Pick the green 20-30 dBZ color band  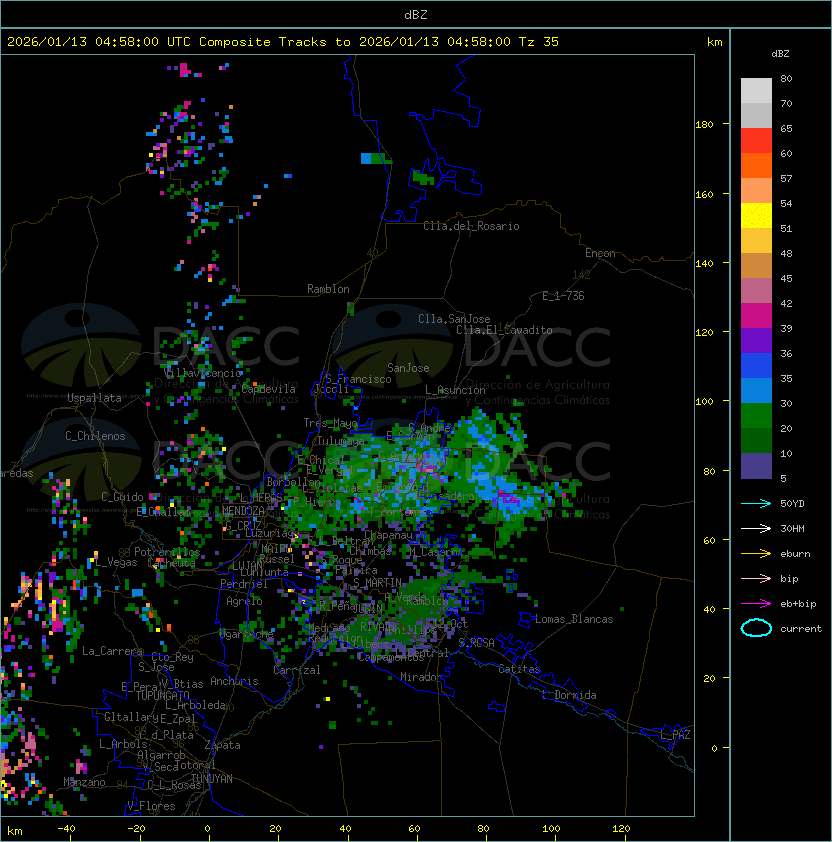click(756, 416)
